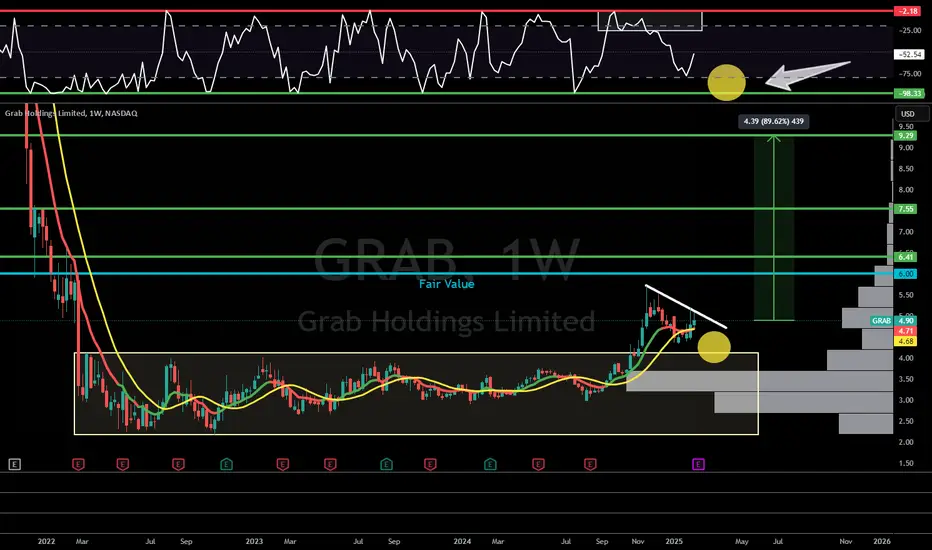The image size is (932, 550).
Task: Click the 2022 label on time axis
Action: pyautogui.click(x=46, y=541)
